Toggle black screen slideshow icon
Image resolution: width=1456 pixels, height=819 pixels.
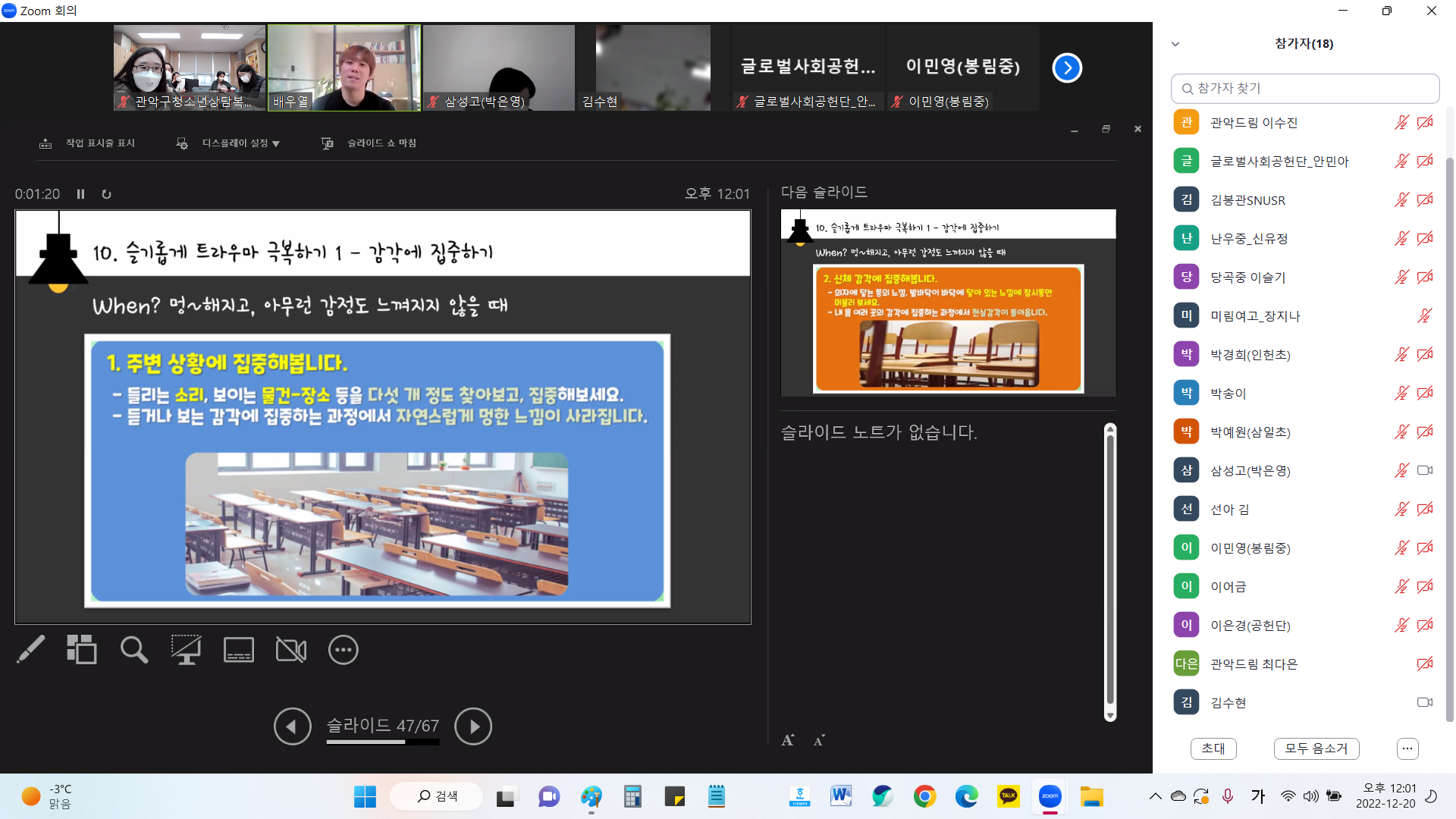(x=186, y=650)
